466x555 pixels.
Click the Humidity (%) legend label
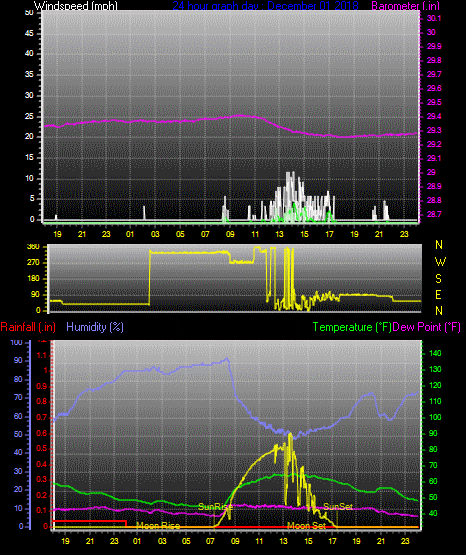click(95, 327)
